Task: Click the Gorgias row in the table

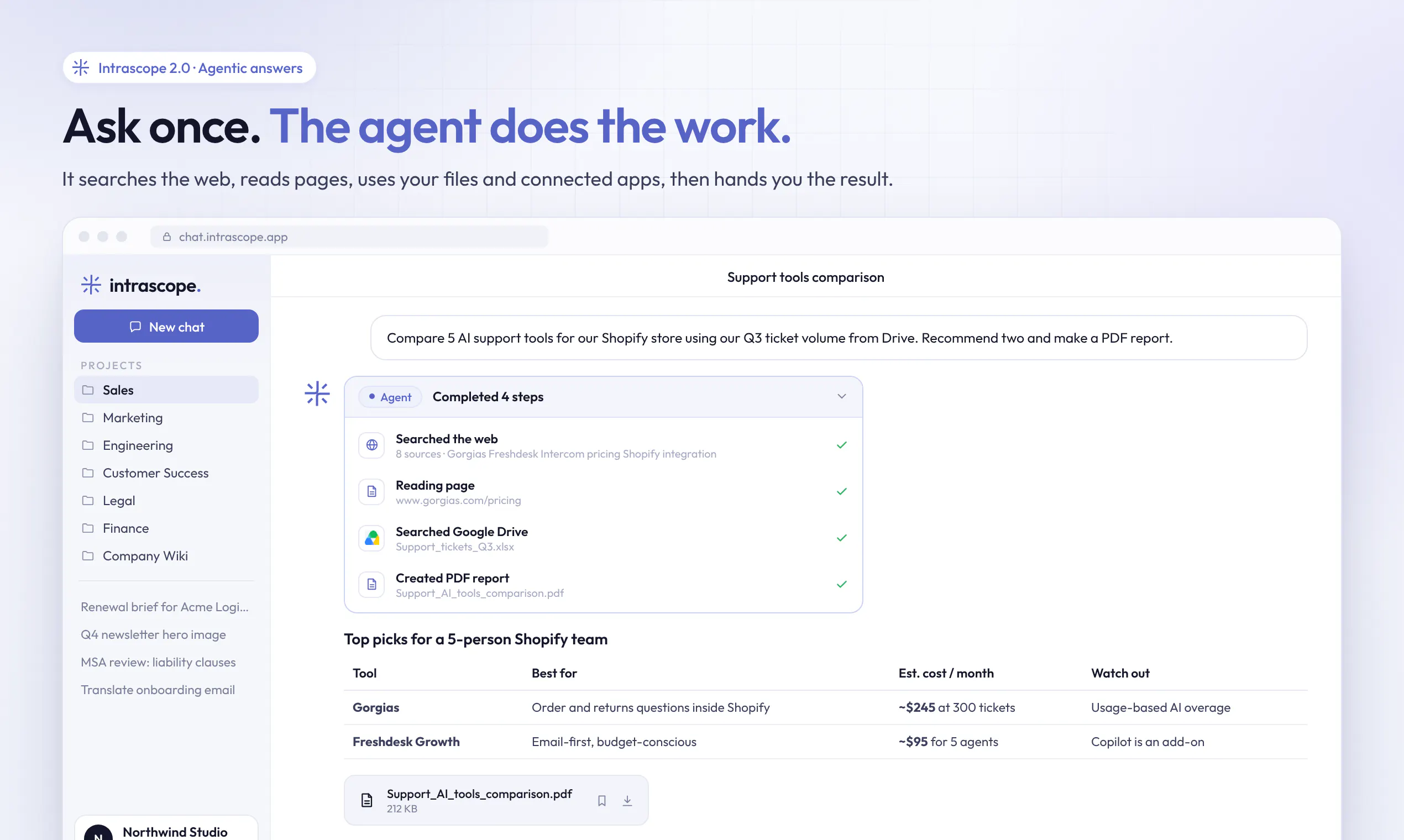Action: pyautogui.click(x=825, y=707)
